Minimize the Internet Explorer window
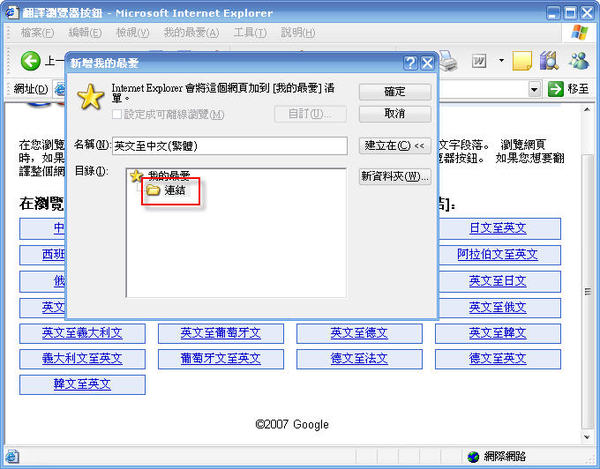The height and width of the screenshot is (469, 600). point(553,13)
